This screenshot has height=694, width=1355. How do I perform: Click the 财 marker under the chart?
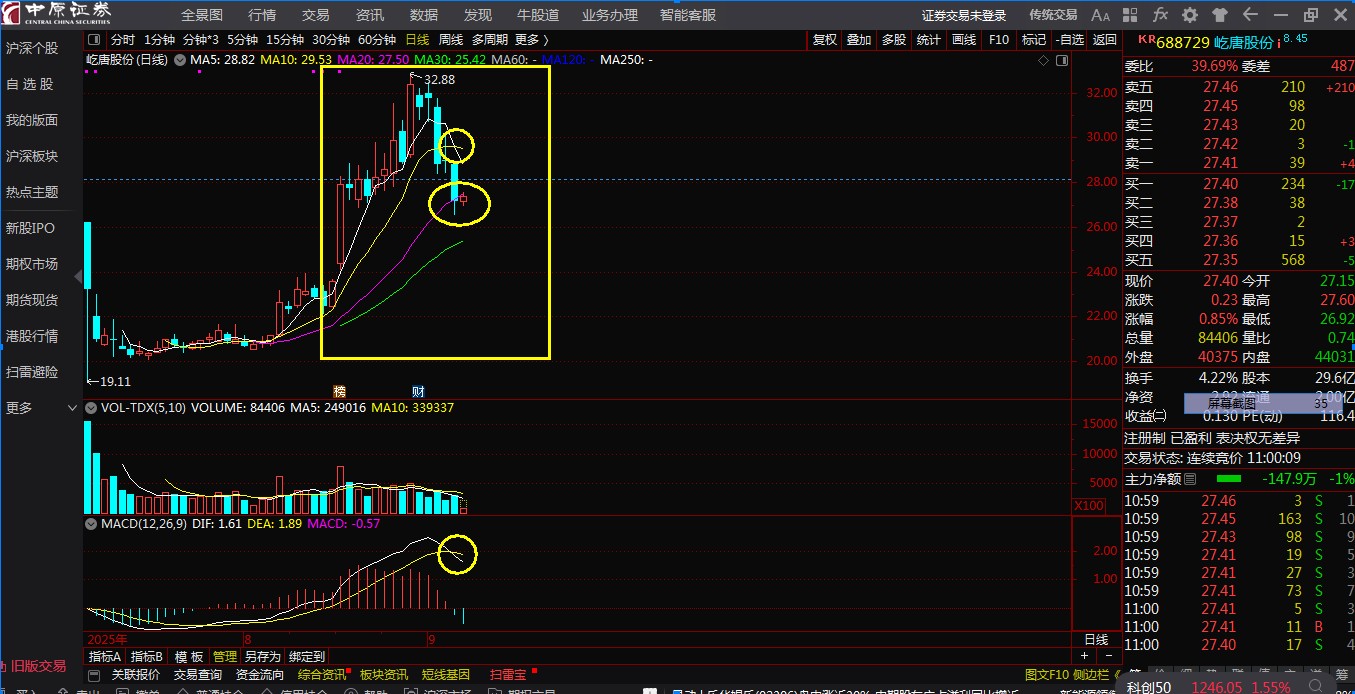(418, 389)
